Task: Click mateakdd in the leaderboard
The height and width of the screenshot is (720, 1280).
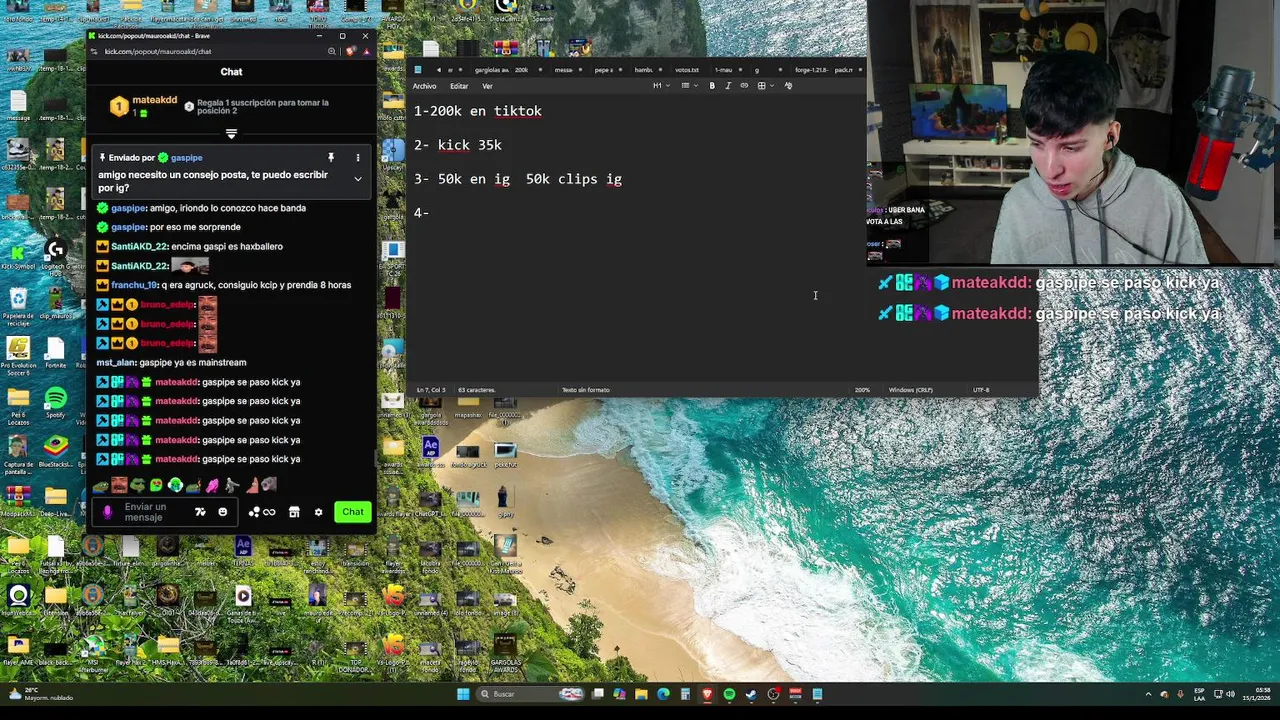Action: tap(155, 100)
